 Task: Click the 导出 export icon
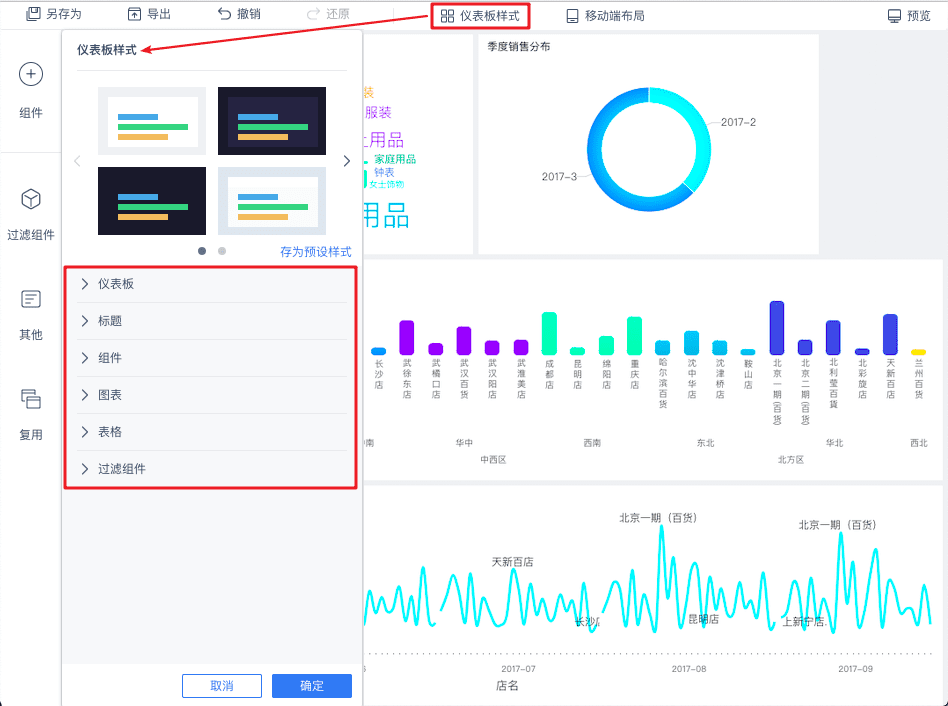point(134,14)
